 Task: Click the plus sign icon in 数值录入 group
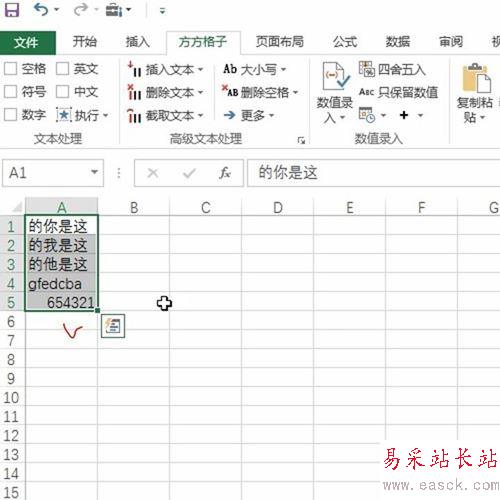404,115
